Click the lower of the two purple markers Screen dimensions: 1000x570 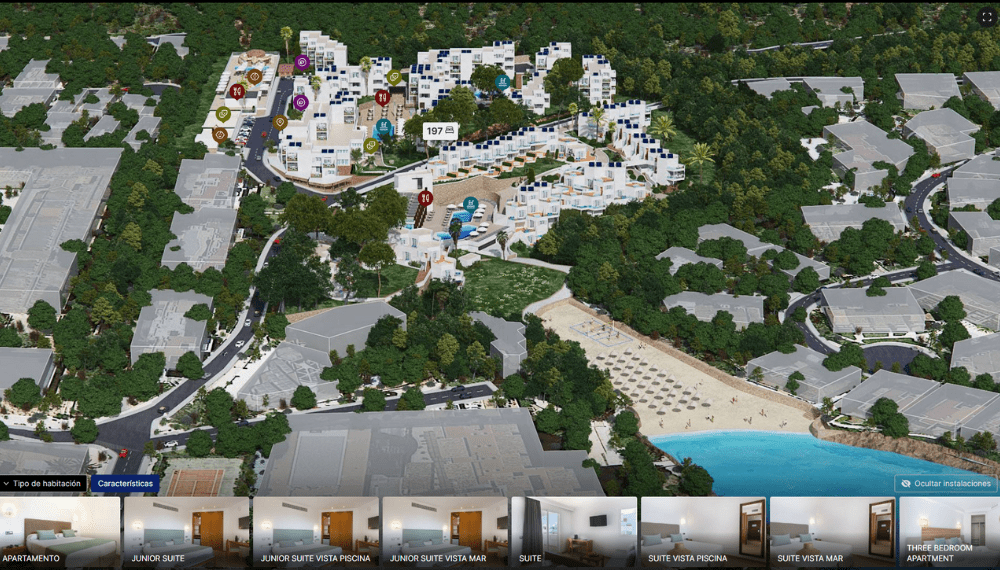[301, 102]
